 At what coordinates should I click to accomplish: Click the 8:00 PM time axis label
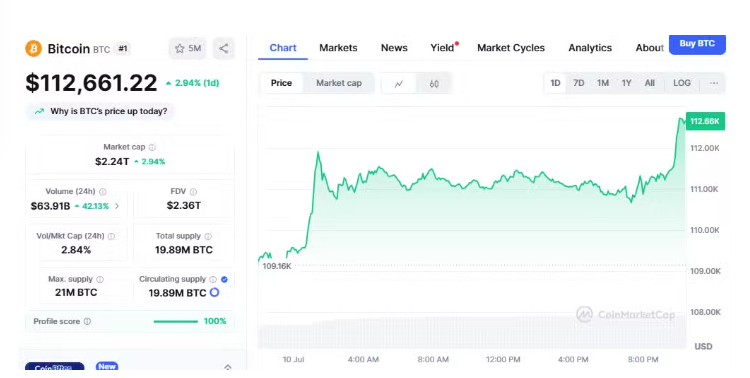point(643,359)
